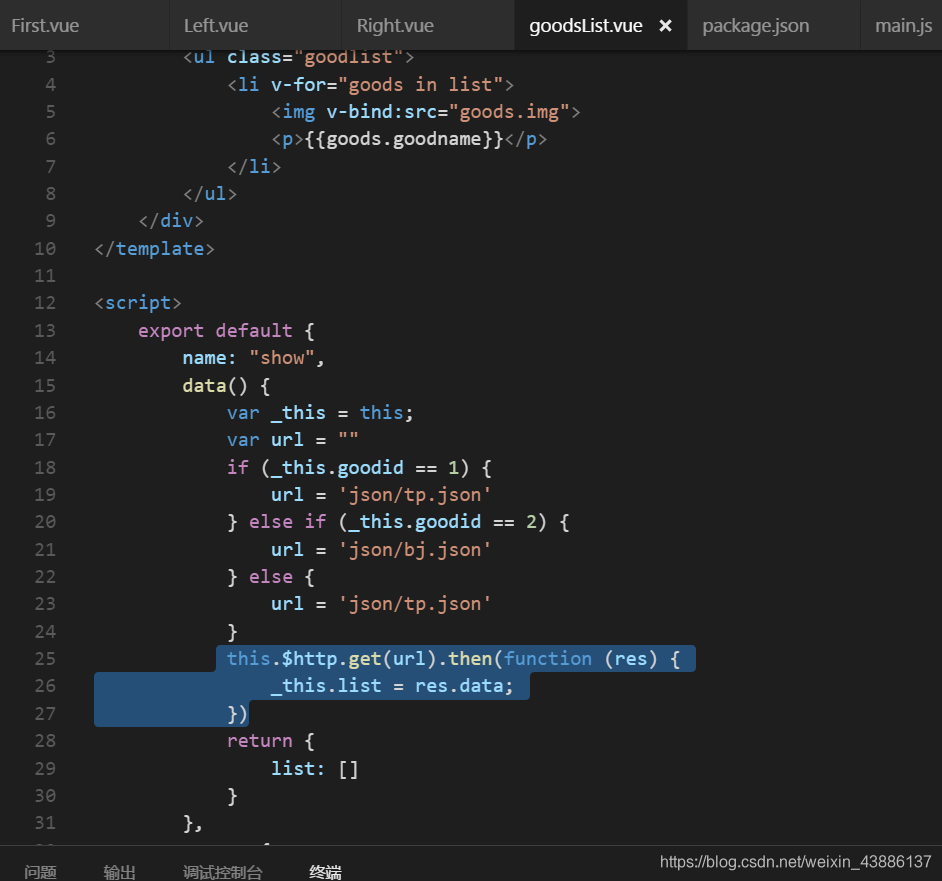Click '_this.list = res.data;' line
Image resolution: width=942 pixels, height=881 pixels.
392,686
